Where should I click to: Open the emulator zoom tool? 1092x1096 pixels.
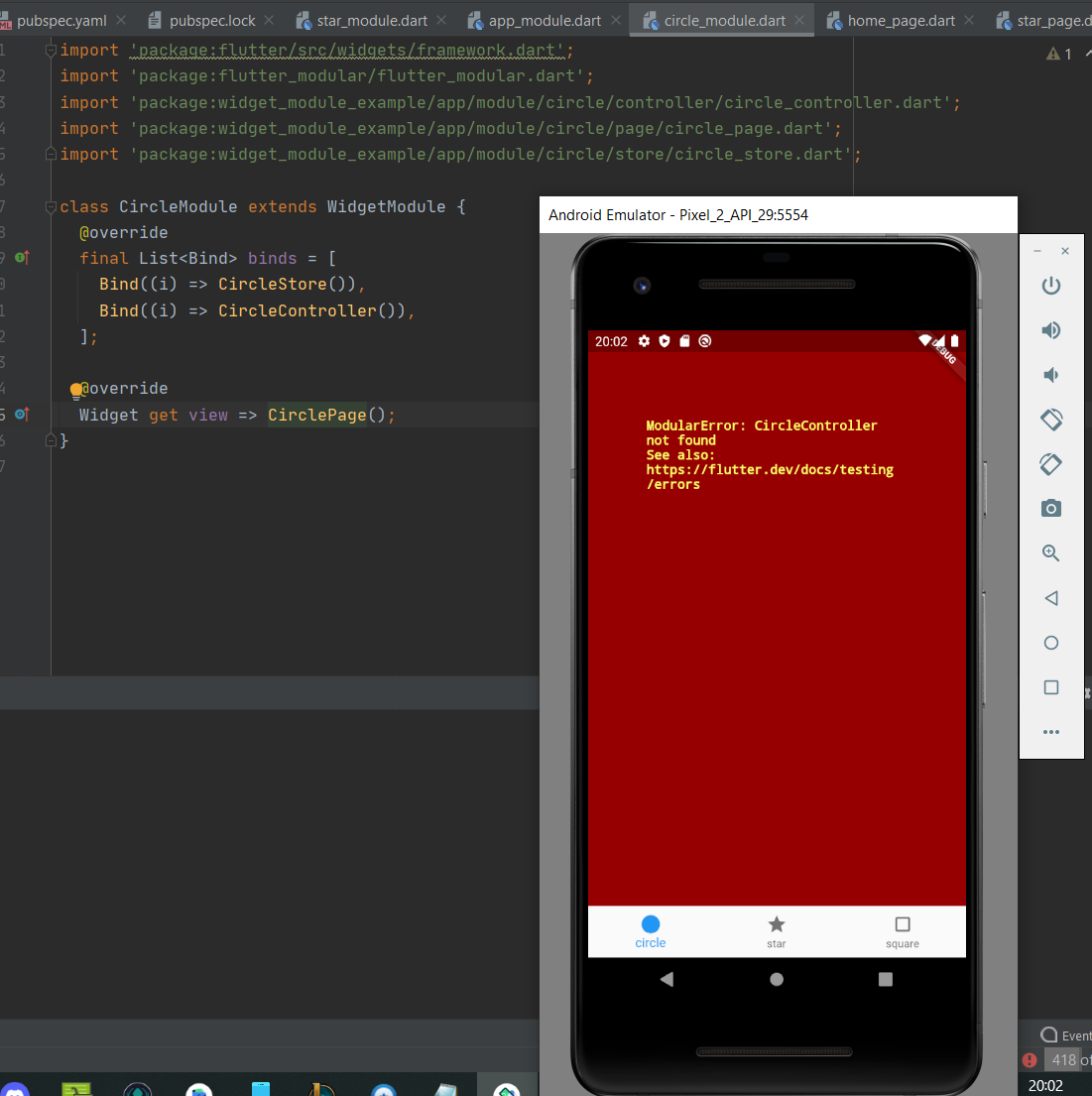point(1050,552)
